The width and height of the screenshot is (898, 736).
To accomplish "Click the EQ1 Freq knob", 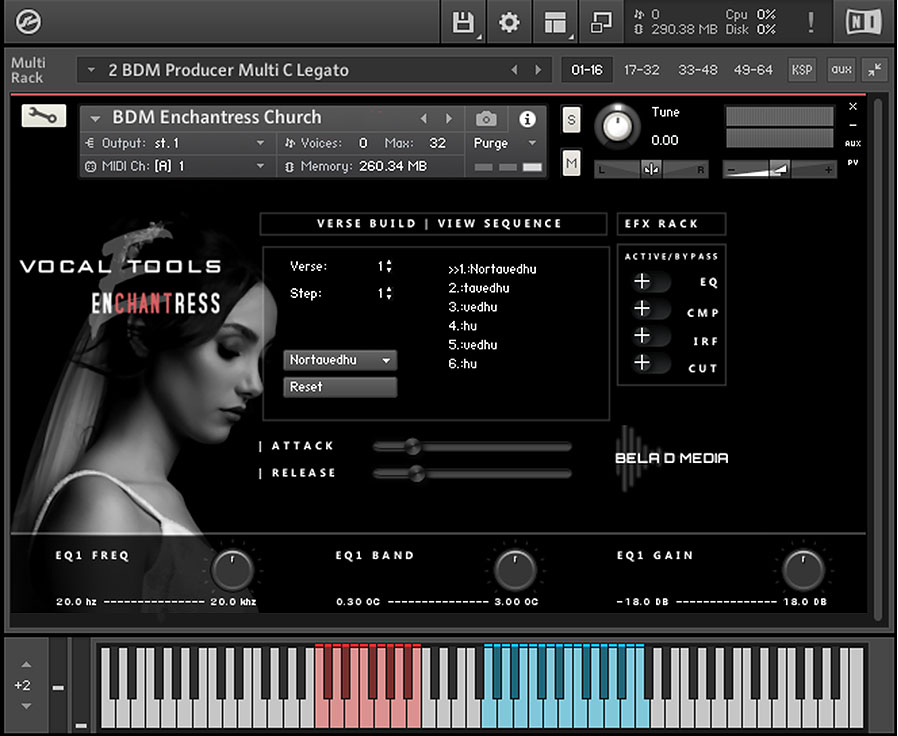I will 232,570.
